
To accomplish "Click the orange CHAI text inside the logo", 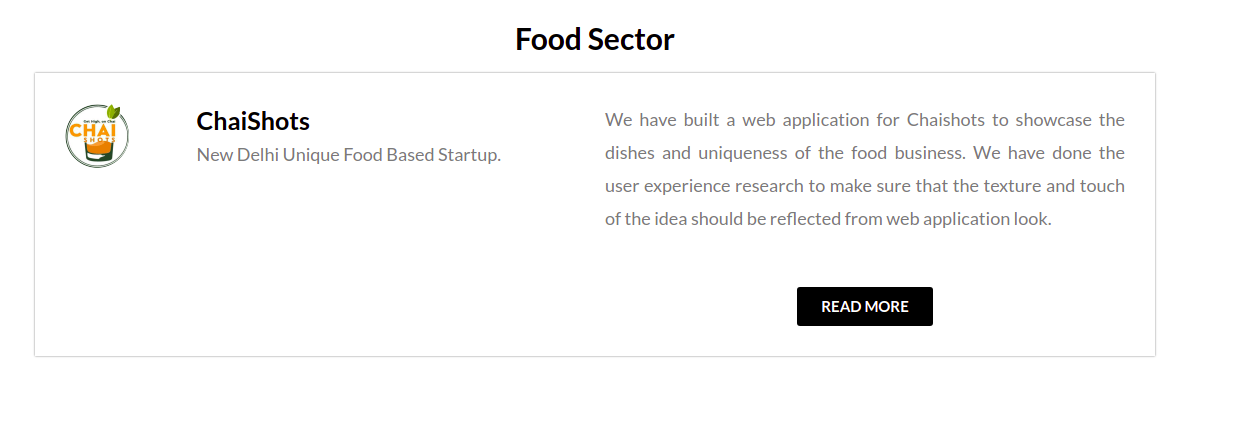I will pyautogui.click(x=94, y=130).
